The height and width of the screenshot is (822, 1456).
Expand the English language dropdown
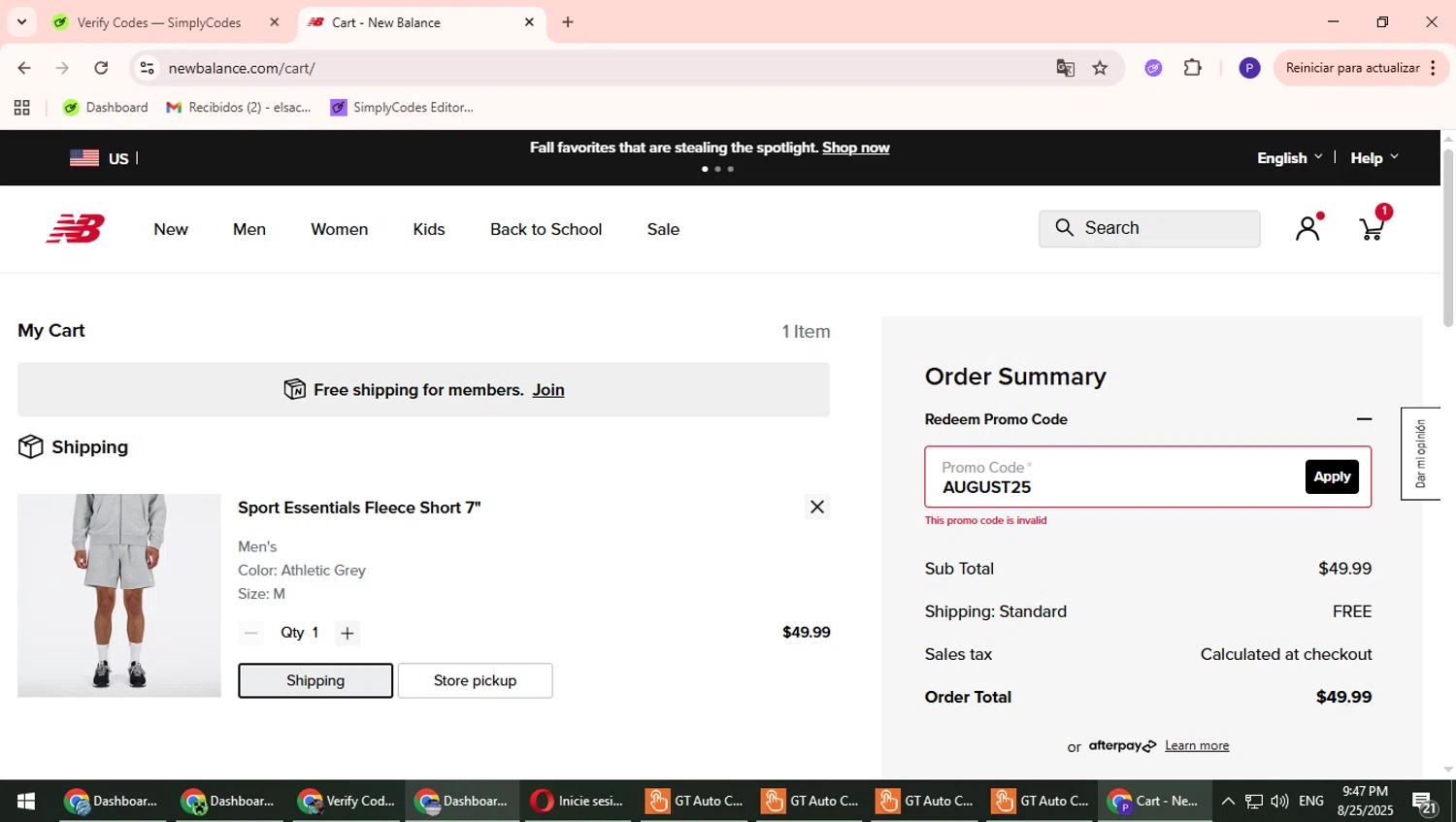coord(1289,157)
